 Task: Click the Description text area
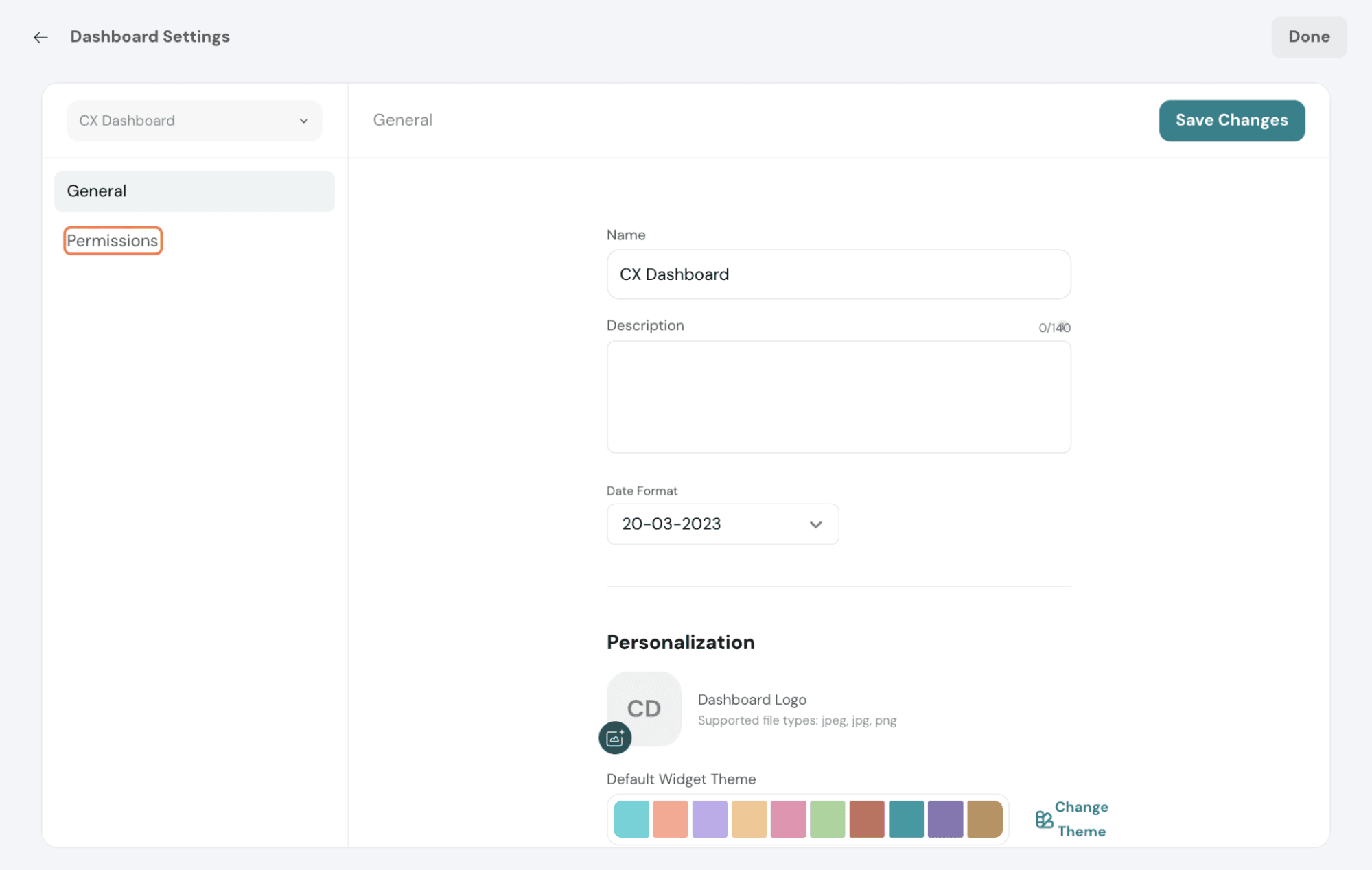point(838,397)
